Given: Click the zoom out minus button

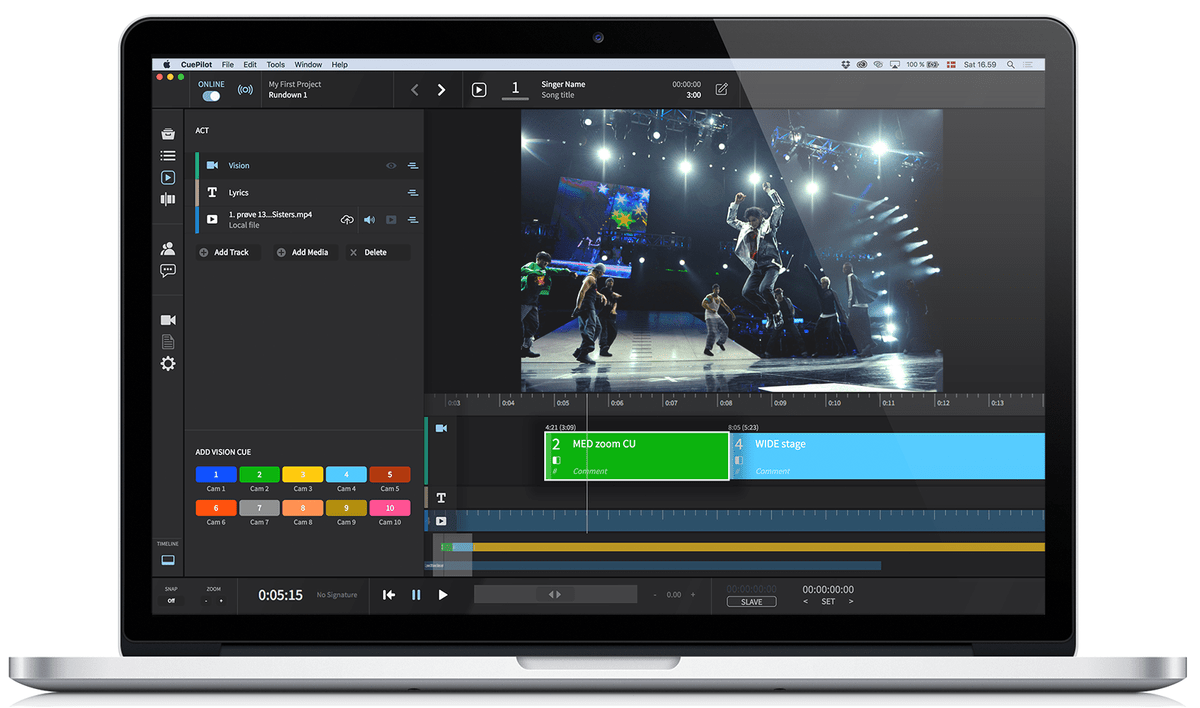Looking at the screenshot, I should tap(206, 601).
